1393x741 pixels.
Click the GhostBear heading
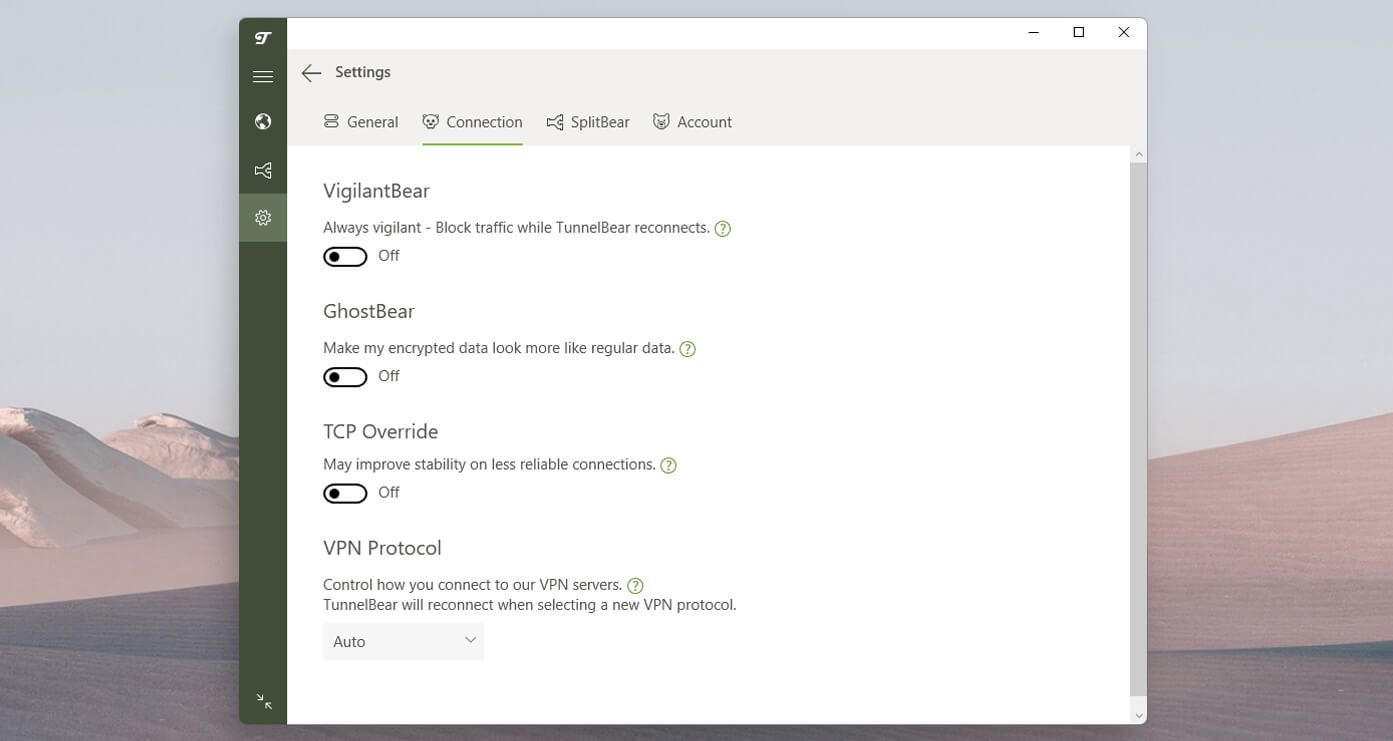[369, 311]
